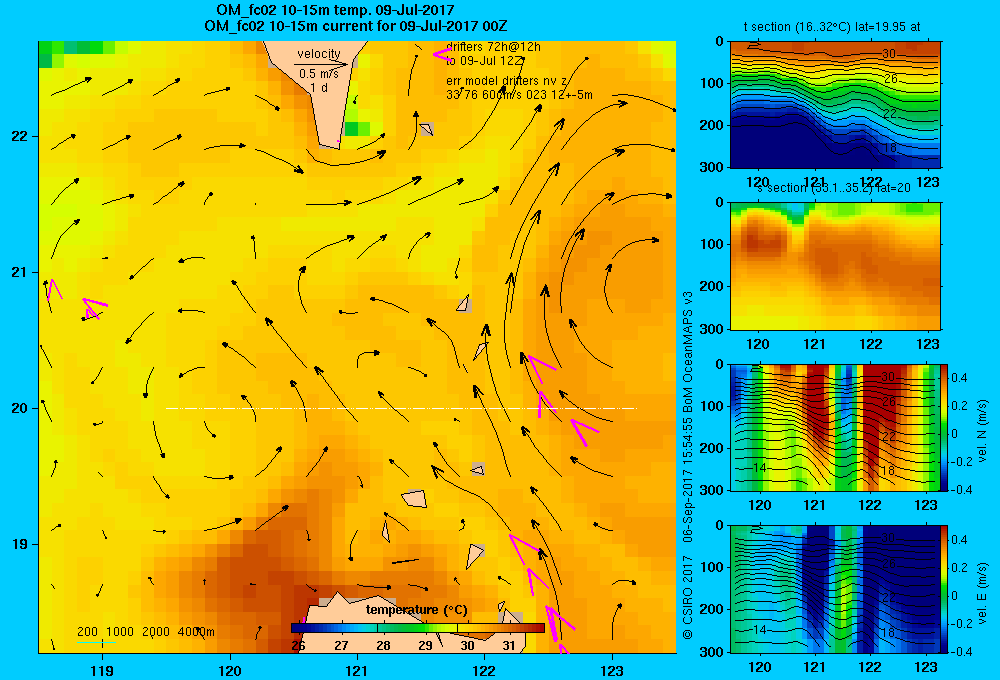Image resolution: width=1000 pixels, height=680 pixels.
Task: Click the '0.5 m/s' velocity scale text
Action: tap(319, 74)
